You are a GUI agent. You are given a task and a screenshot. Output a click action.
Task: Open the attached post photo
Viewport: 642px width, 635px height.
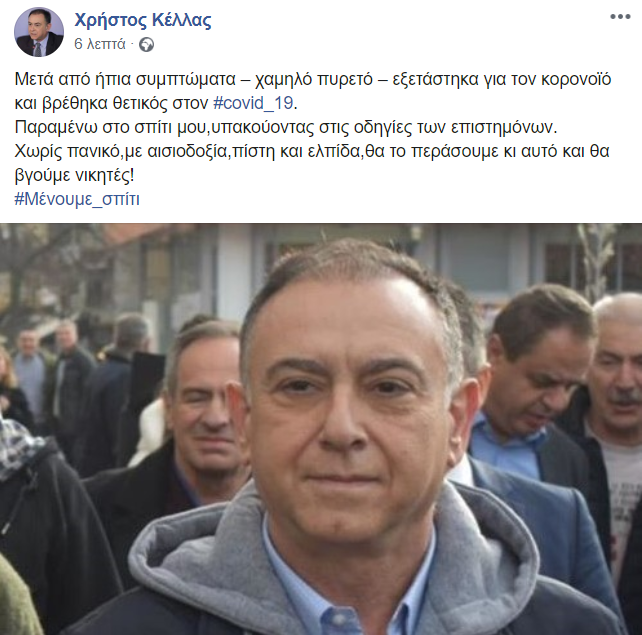tap(321, 429)
